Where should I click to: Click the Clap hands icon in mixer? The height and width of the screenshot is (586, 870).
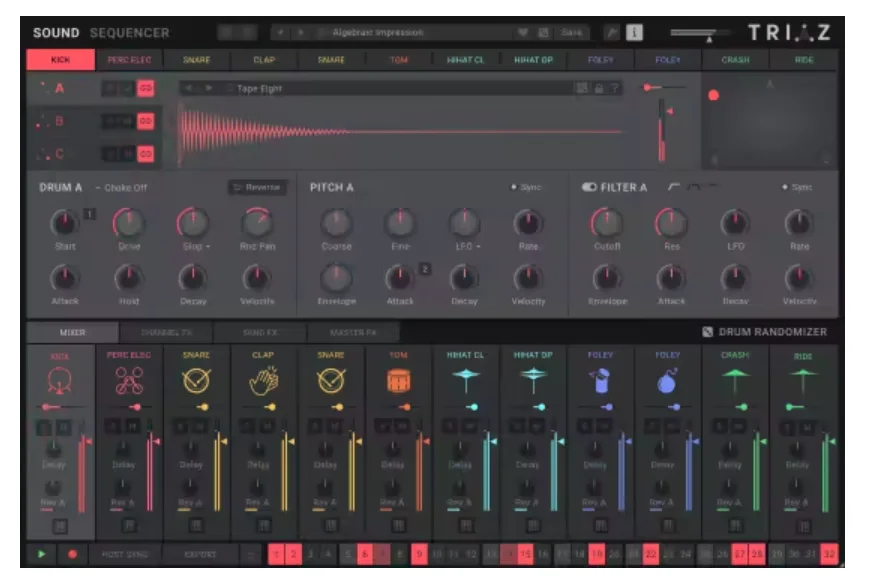264,381
